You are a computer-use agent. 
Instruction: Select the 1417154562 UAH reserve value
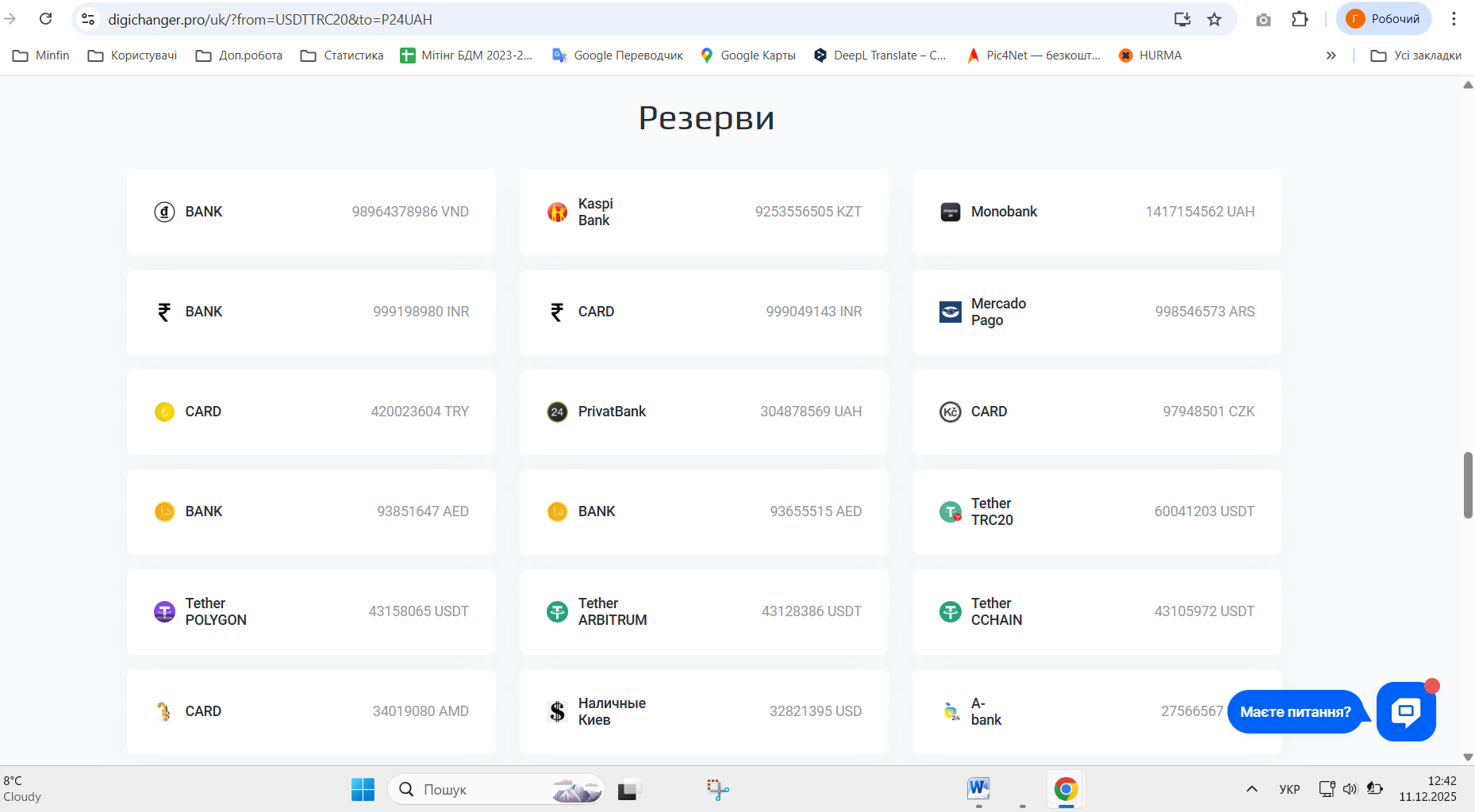(x=1200, y=212)
